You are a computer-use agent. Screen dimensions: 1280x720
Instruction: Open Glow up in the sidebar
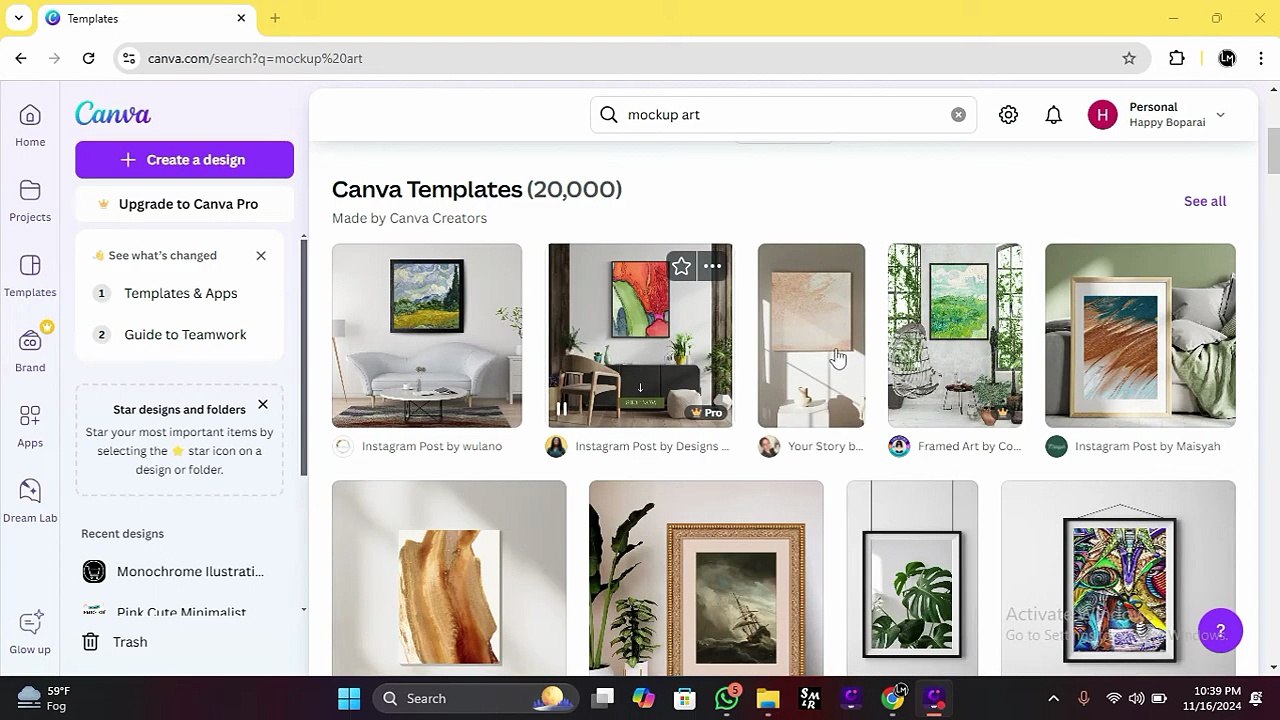pos(30,632)
